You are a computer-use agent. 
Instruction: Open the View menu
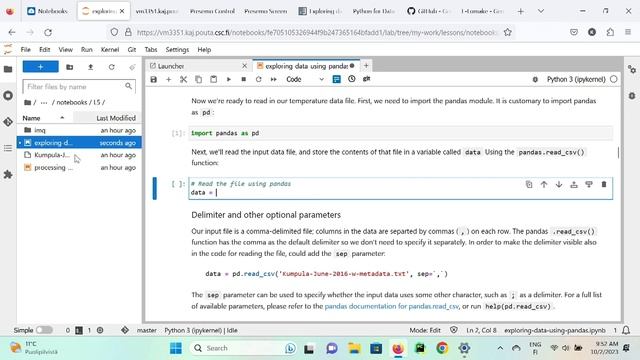click(x=65, y=49)
